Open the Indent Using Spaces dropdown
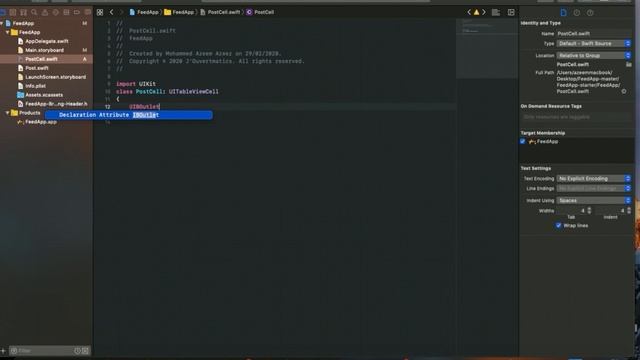Viewport: 640px width, 360px height. pos(594,200)
